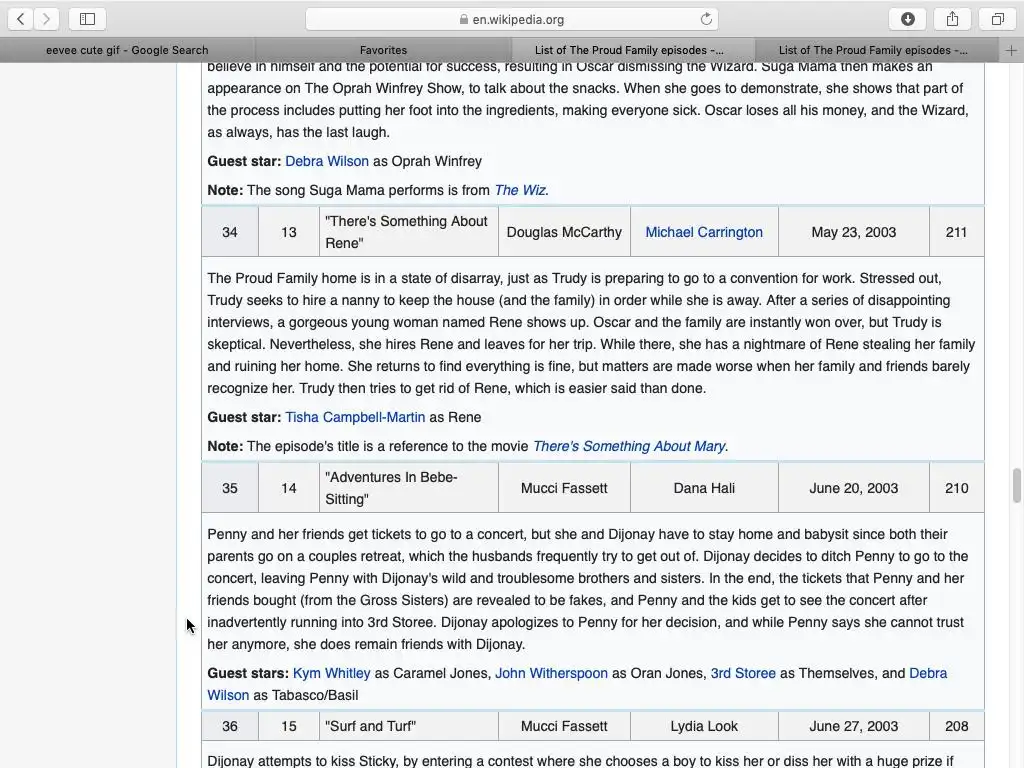Click Mucci Fassett in episode 35 row
1024x768 pixels.
click(564, 488)
